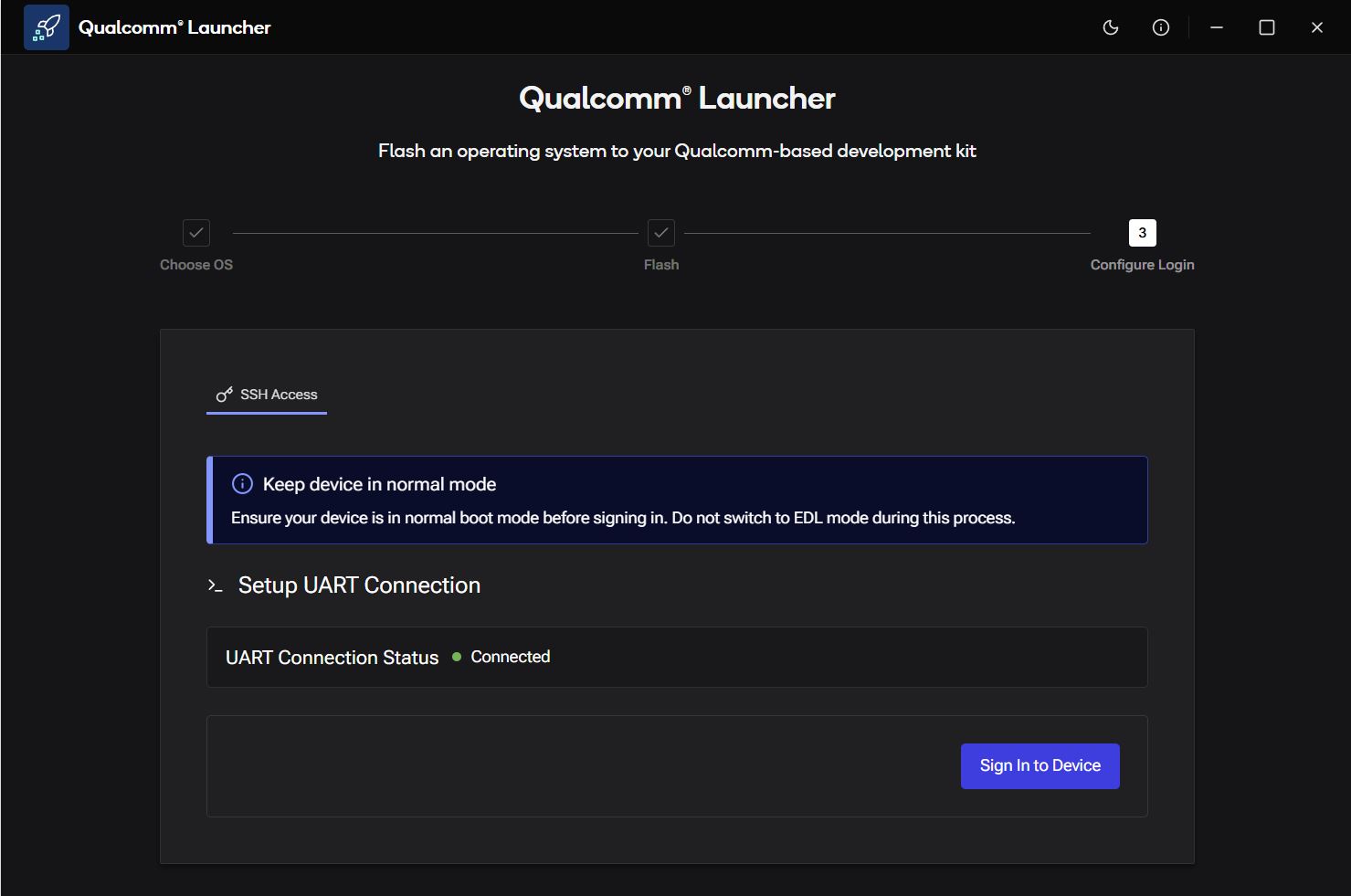The width and height of the screenshot is (1351, 896).
Task: Minimize the Qualcomm Launcher window
Action: (1217, 27)
